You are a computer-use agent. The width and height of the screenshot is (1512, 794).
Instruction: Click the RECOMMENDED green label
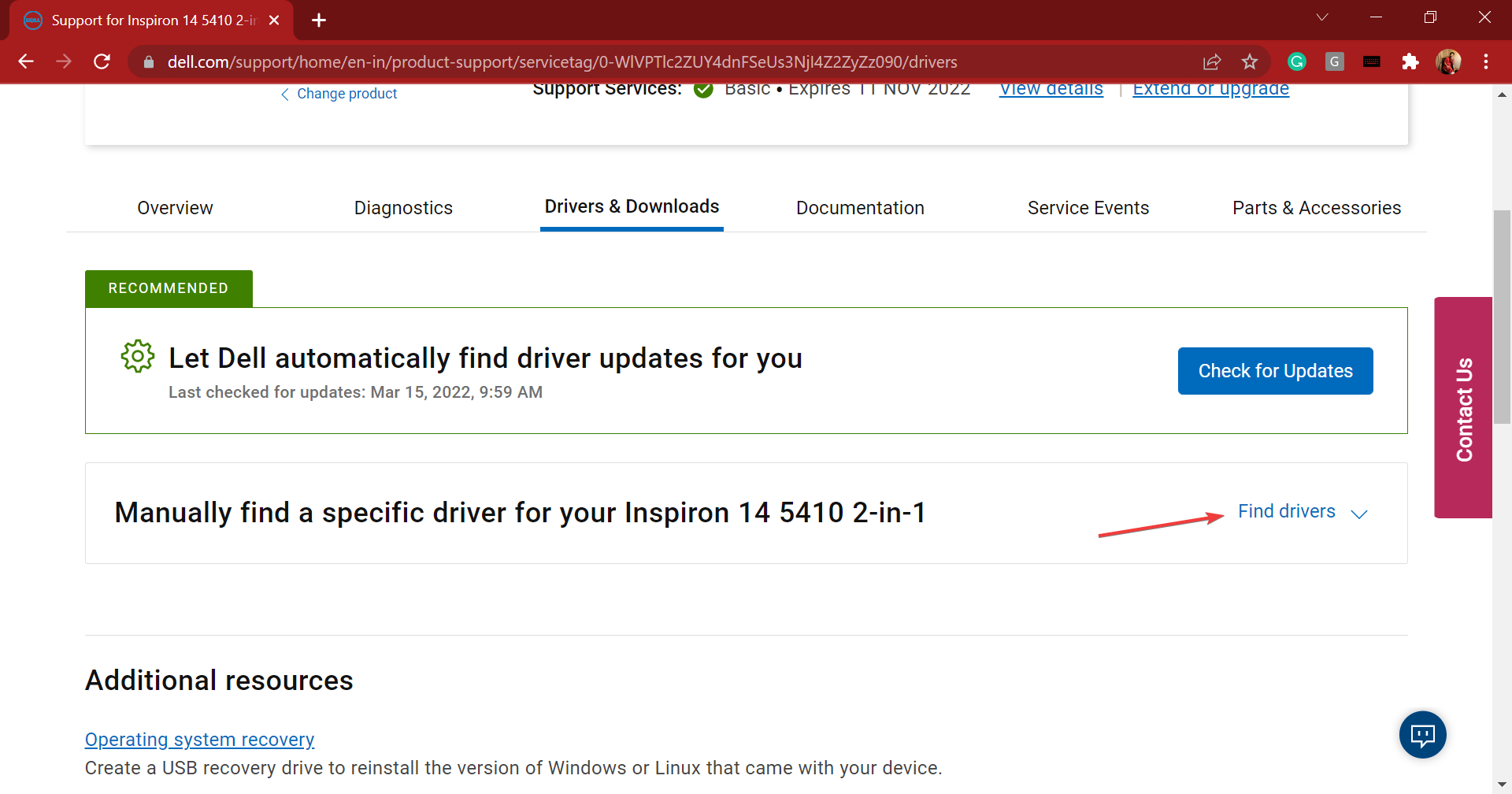[169, 288]
